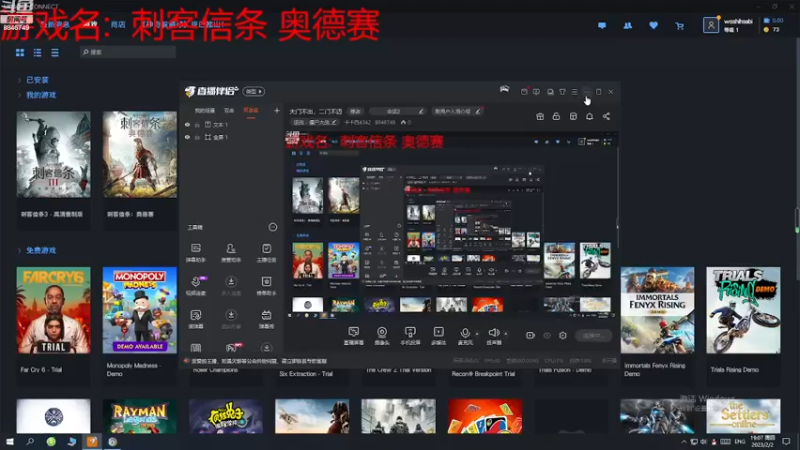Click the microphone icon in streaming companion
Image resolution: width=800 pixels, height=450 pixels.
coord(465,333)
